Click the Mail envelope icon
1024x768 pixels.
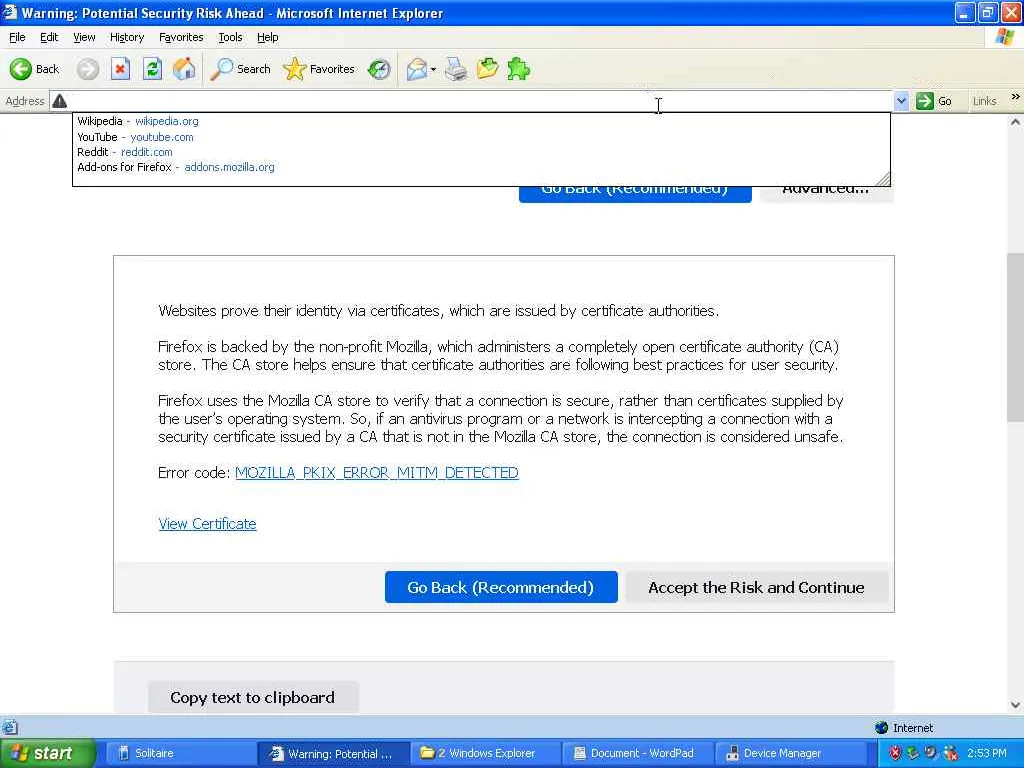(x=417, y=69)
